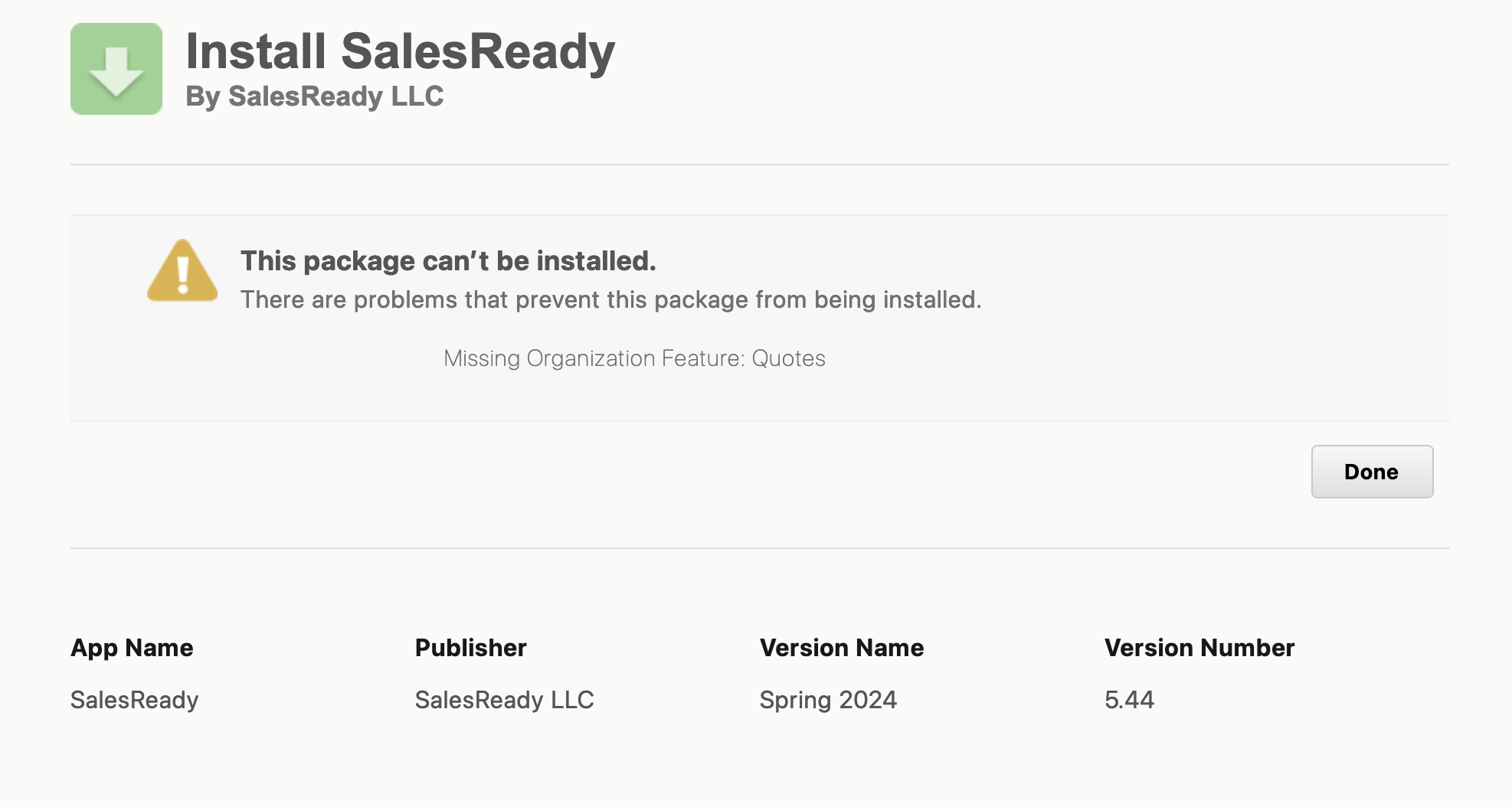Click the Install SalesReady page heading
This screenshot has height=807, width=1512.
tap(400, 51)
